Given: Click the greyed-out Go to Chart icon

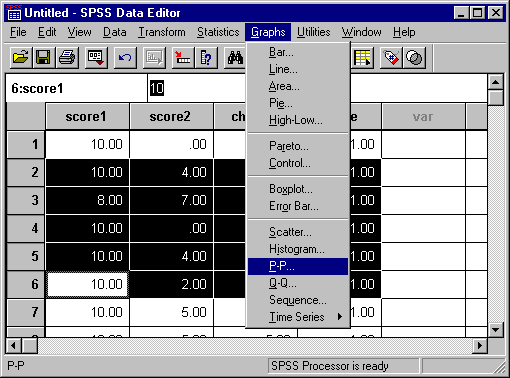Looking at the screenshot, I should [154, 58].
